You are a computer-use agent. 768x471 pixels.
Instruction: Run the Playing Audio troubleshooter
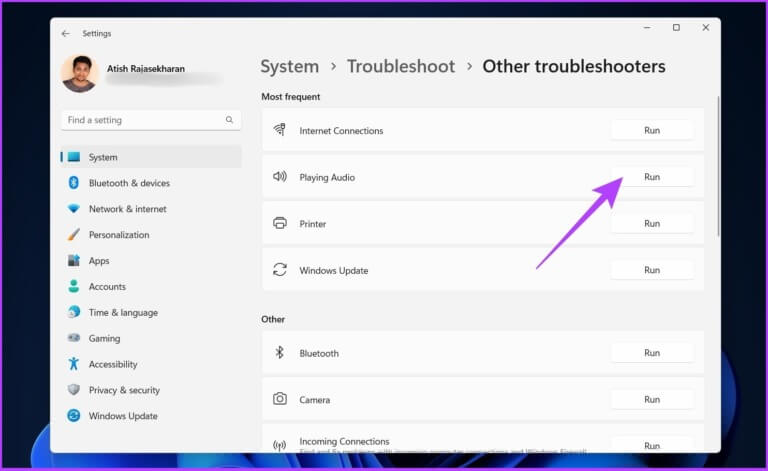click(x=651, y=177)
